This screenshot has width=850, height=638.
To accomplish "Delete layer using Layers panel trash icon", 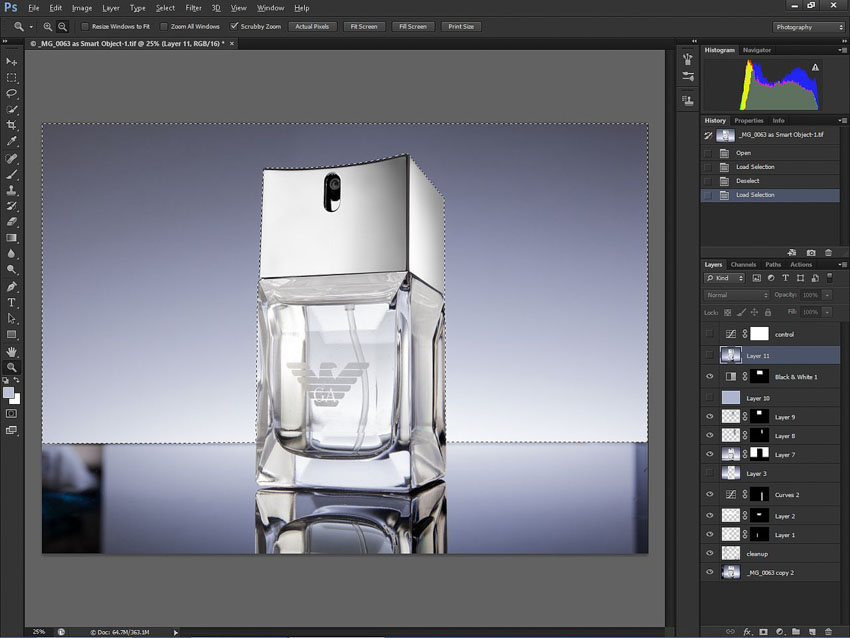I will [x=828, y=631].
